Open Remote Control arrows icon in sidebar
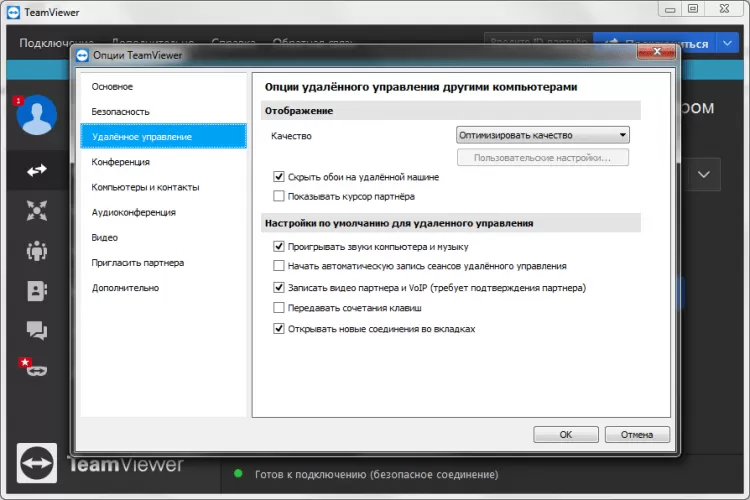 pyautogui.click(x=37, y=170)
